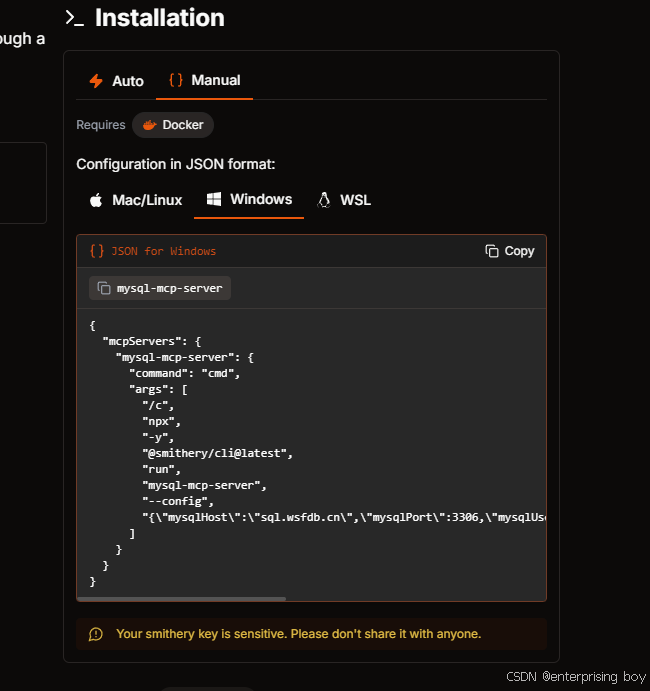Click the warning icon beside smithery key notice
This screenshot has width=650, height=691.
pos(96,634)
